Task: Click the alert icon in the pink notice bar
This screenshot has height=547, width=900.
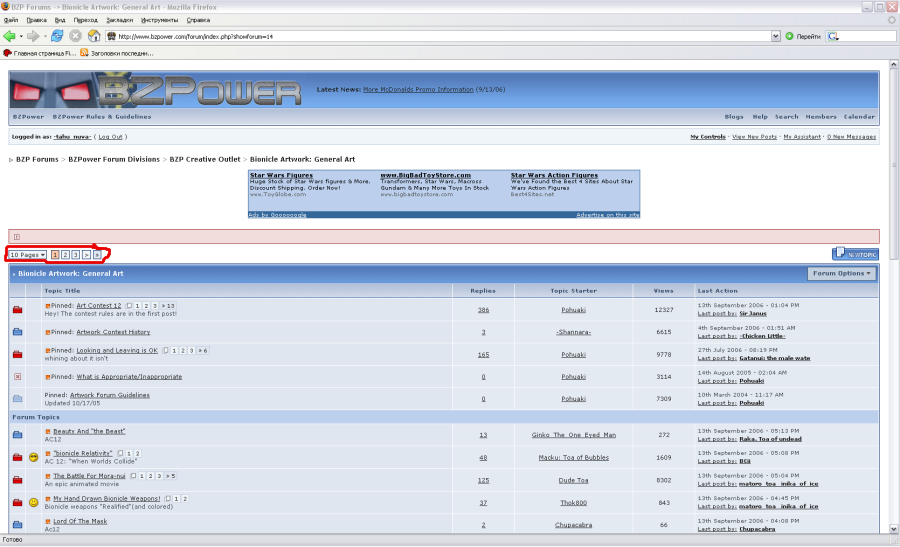Action: pyautogui.click(x=17, y=236)
